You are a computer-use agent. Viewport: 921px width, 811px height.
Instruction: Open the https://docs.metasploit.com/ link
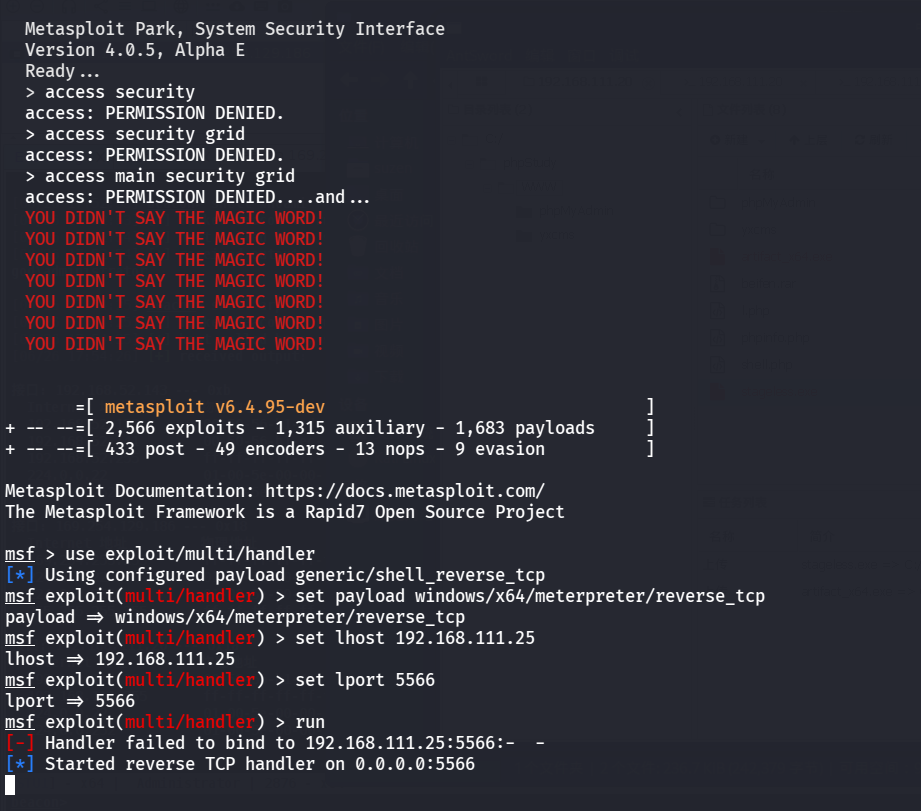(x=405, y=490)
